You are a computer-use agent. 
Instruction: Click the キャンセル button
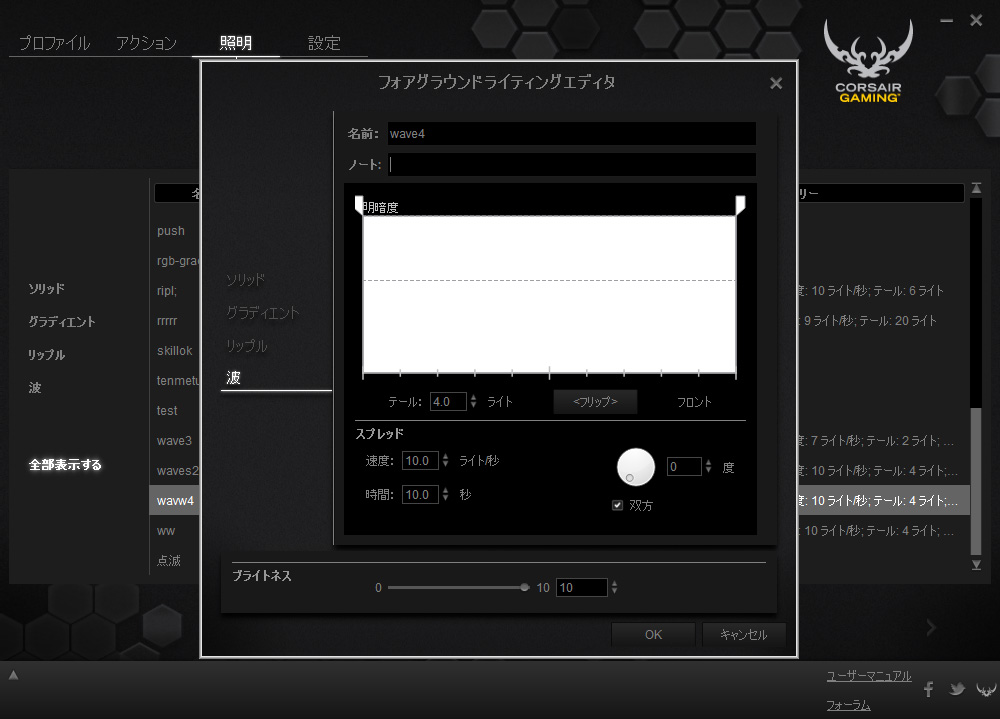(x=743, y=634)
